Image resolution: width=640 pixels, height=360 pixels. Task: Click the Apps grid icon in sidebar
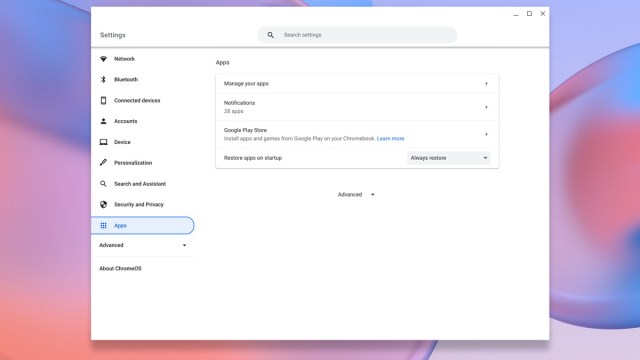point(103,225)
